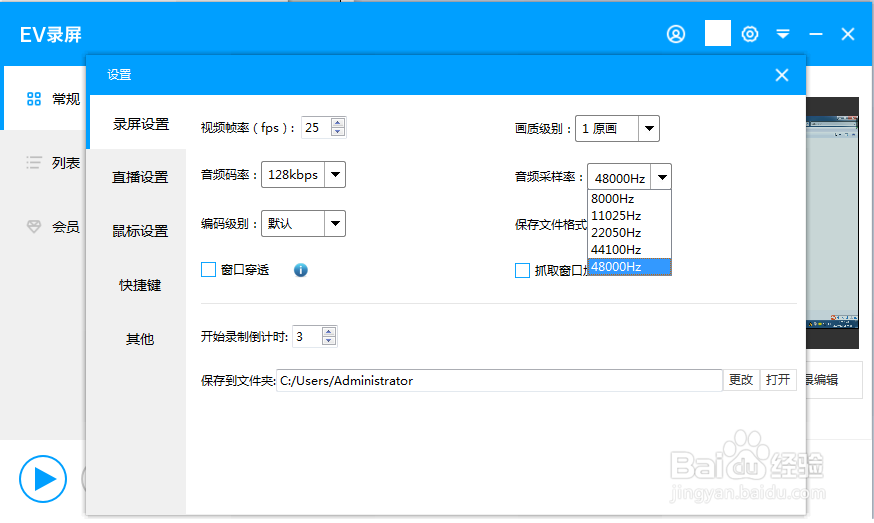Enable the 窗口穿透 checkbox
Image resolution: width=874 pixels, height=523 pixels.
click(208, 270)
